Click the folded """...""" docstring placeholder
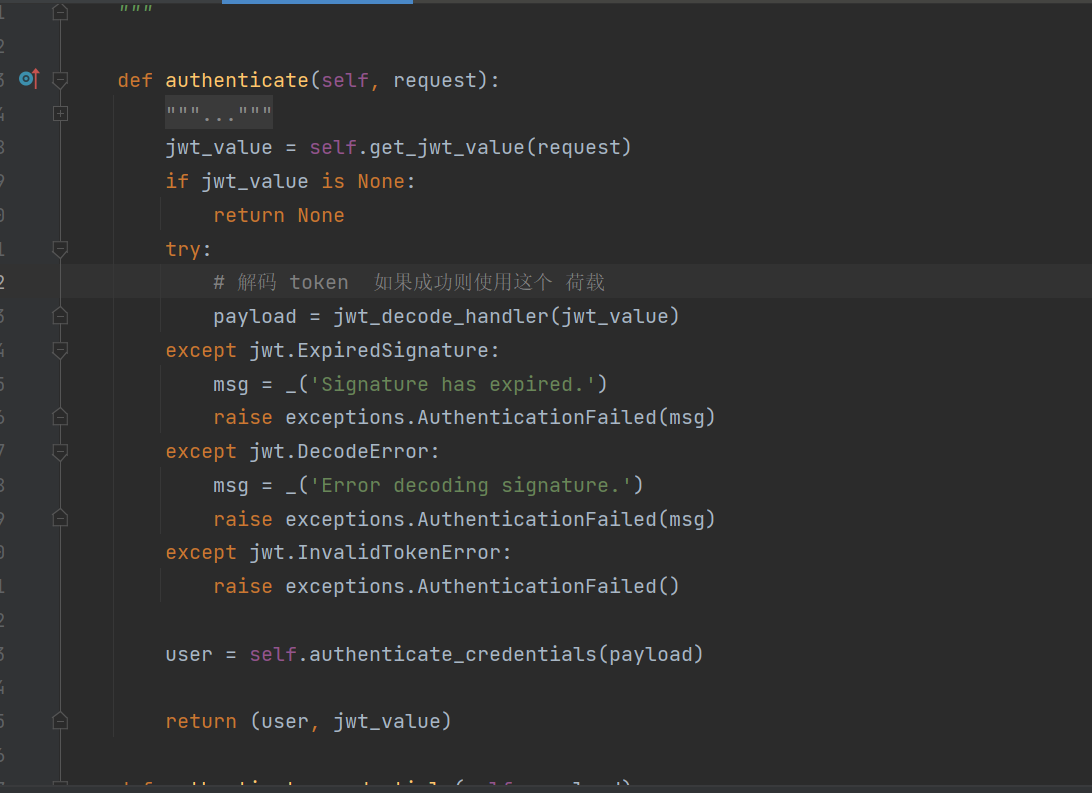The height and width of the screenshot is (793, 1092). pos(219,113)
